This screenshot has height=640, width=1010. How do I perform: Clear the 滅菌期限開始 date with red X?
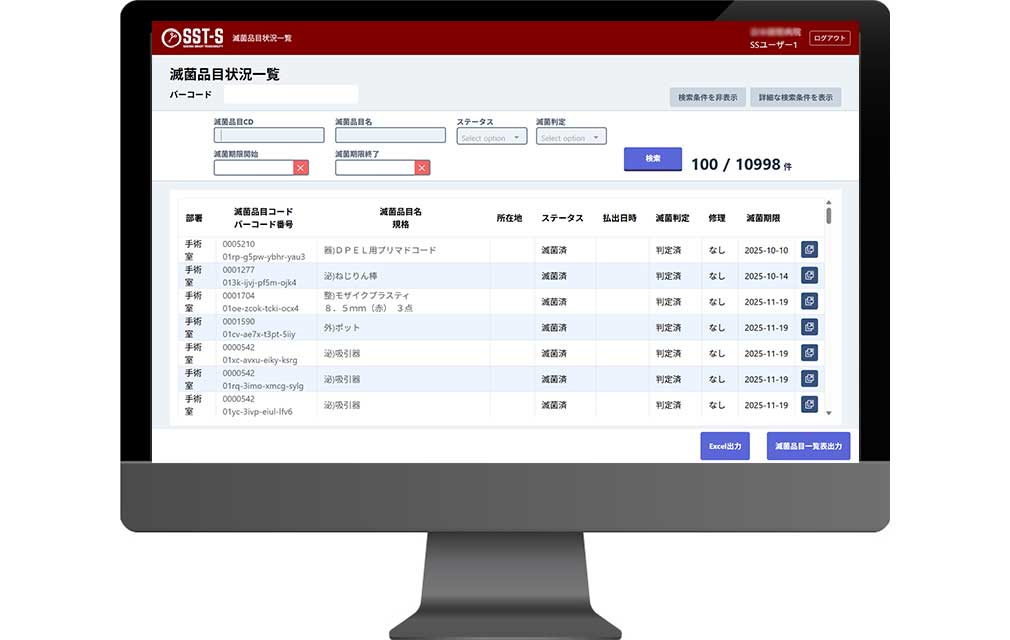[301, 168]
